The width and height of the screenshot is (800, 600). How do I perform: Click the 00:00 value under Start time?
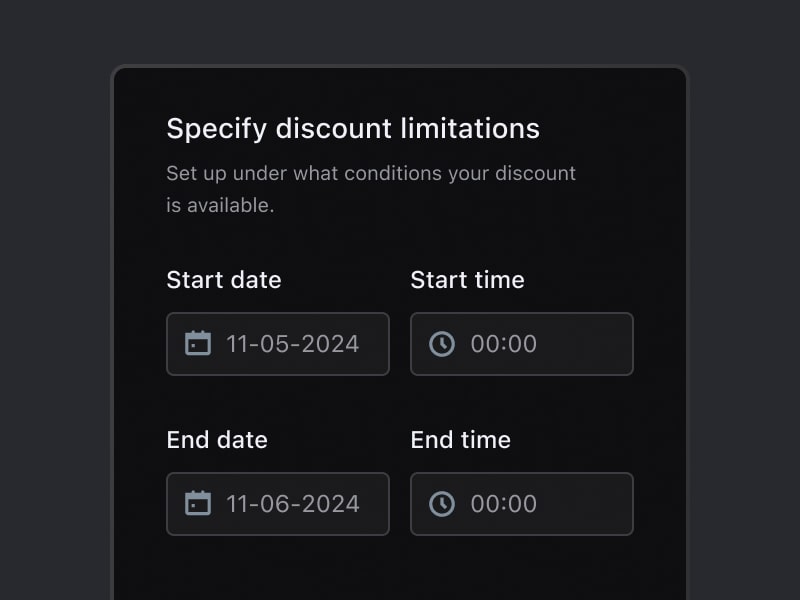[504, 344]
